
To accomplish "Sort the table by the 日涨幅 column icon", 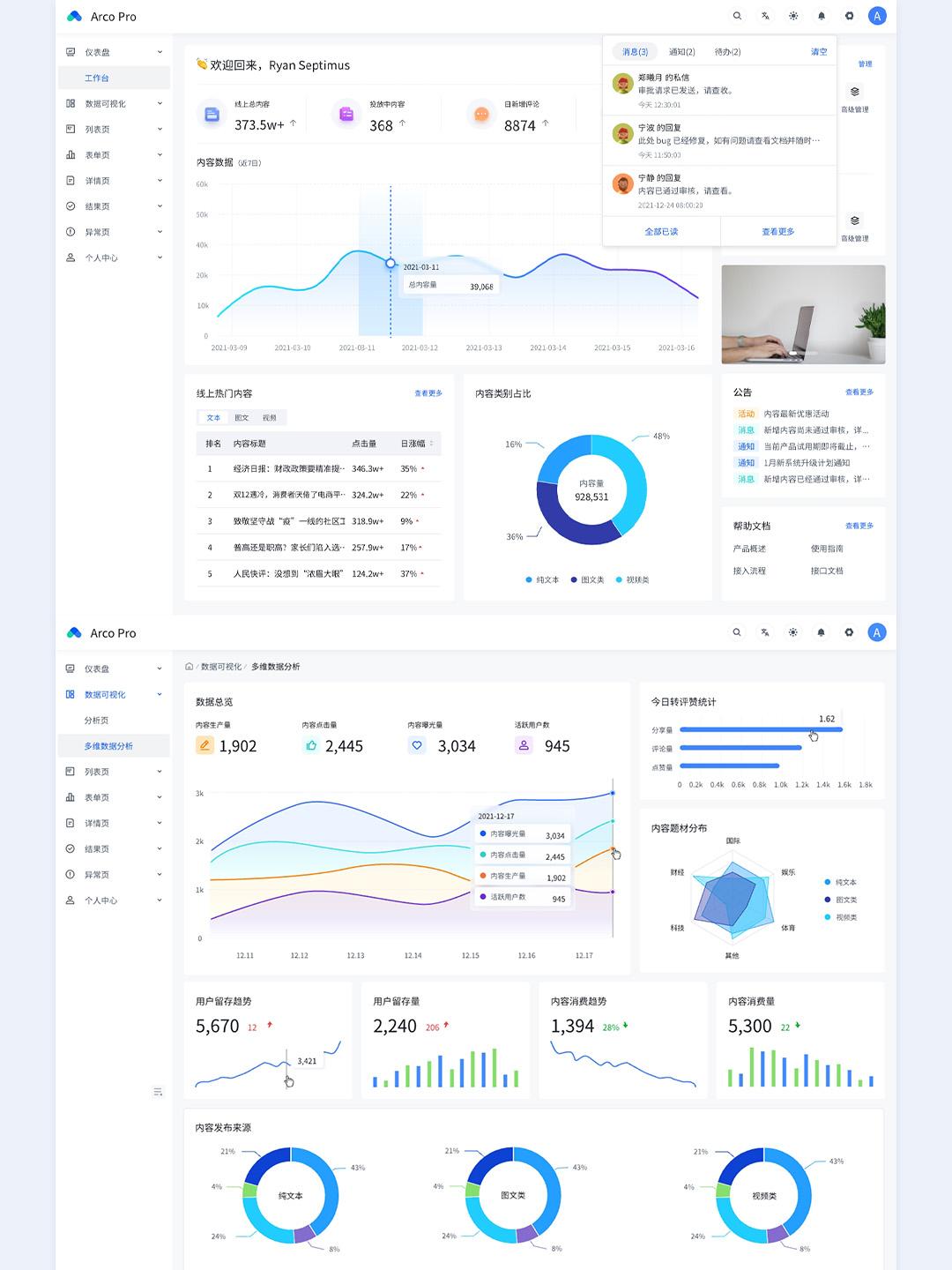I will click(x=431, y=444).
